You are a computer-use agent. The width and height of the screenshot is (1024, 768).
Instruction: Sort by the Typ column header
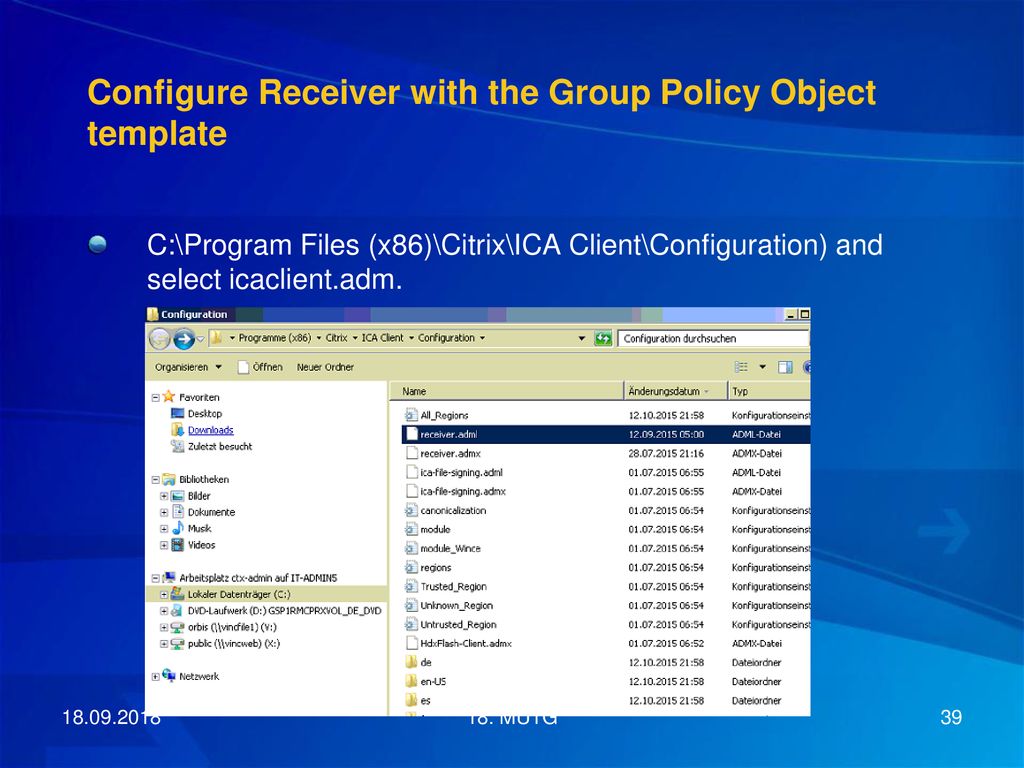769,391
